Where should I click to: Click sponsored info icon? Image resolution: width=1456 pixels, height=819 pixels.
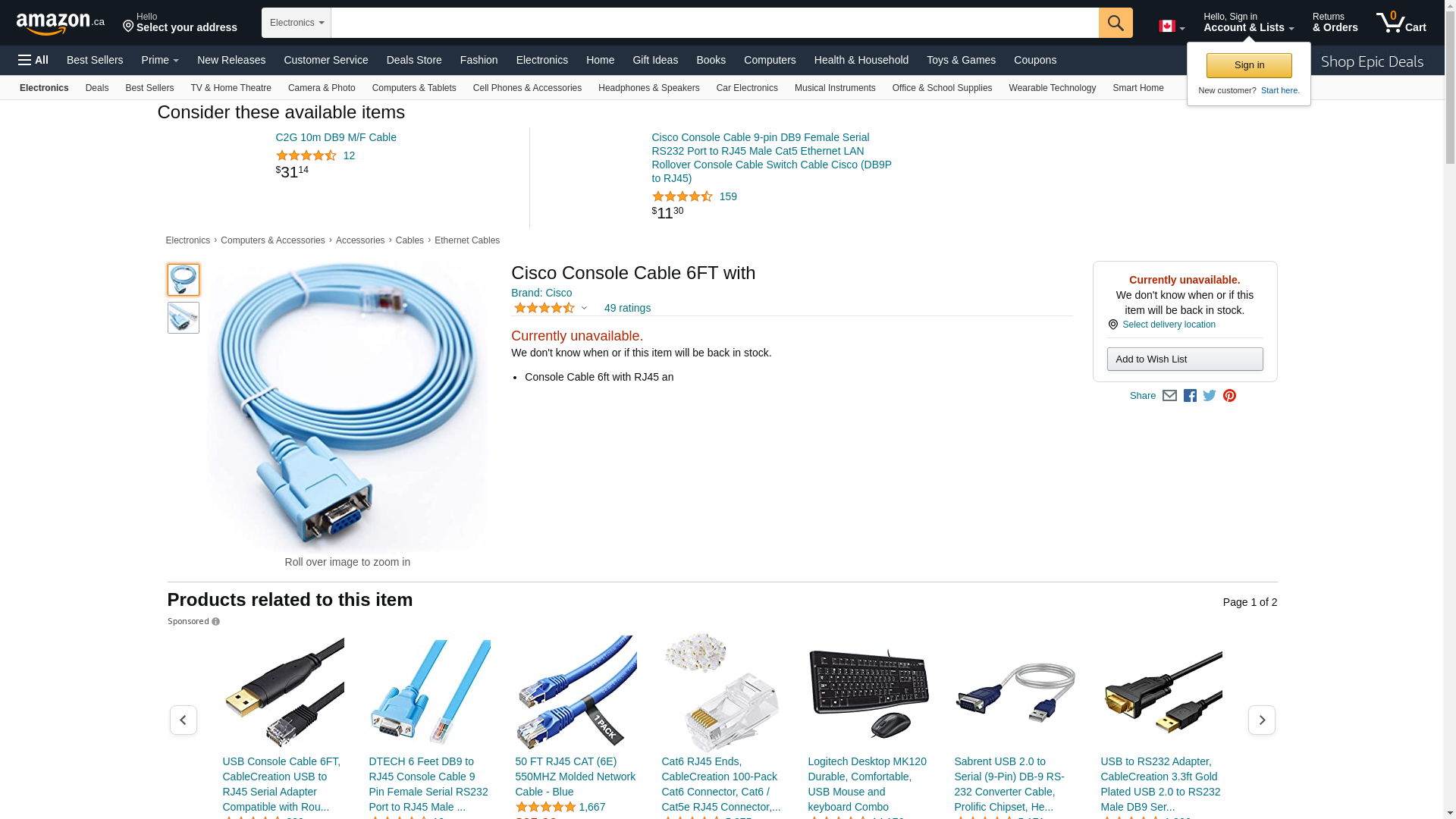[216, 622]
